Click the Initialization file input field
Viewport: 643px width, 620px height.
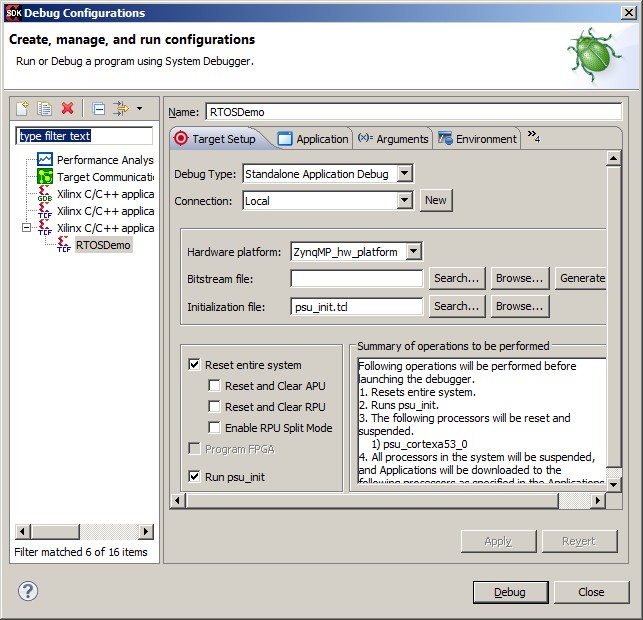pyautogui.click(x=356, y=306)
